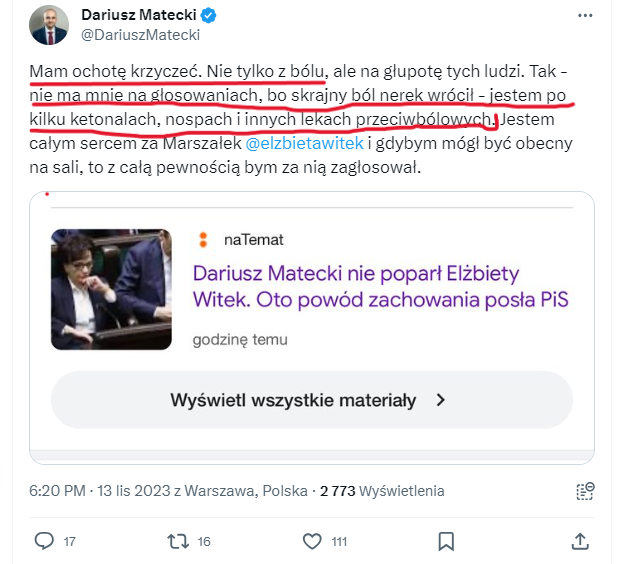Open Dariusz Matecki's profile picture
Screen dimensions: 624x564
49,24
